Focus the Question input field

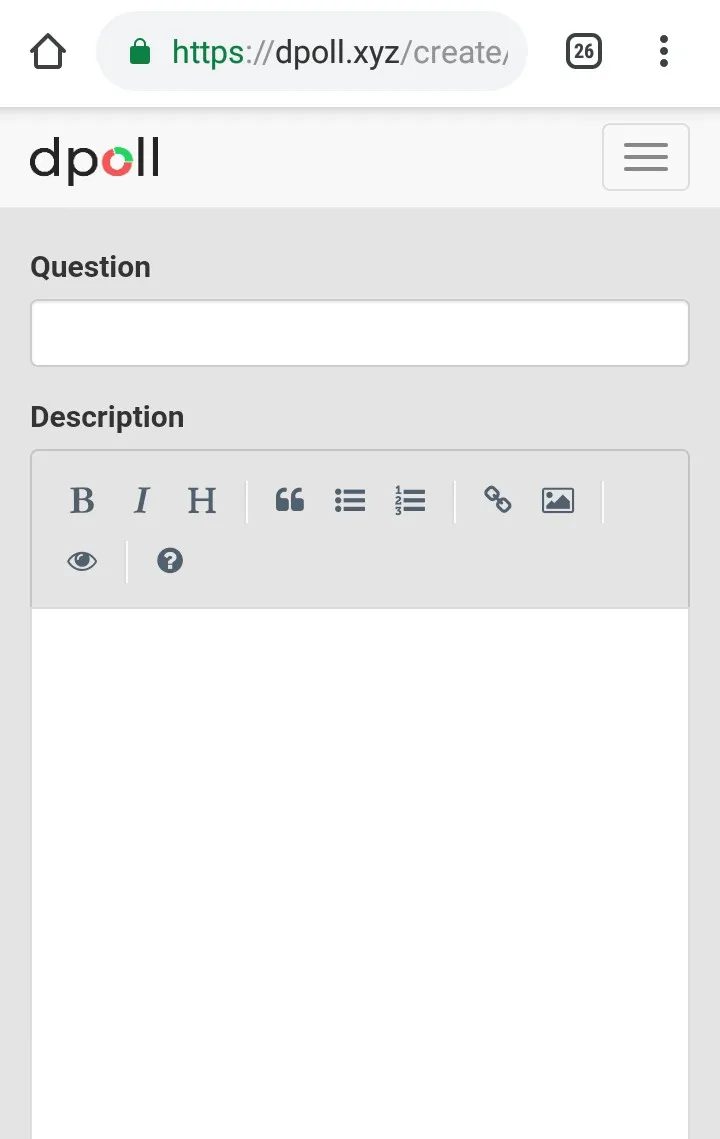pos(360,333)
